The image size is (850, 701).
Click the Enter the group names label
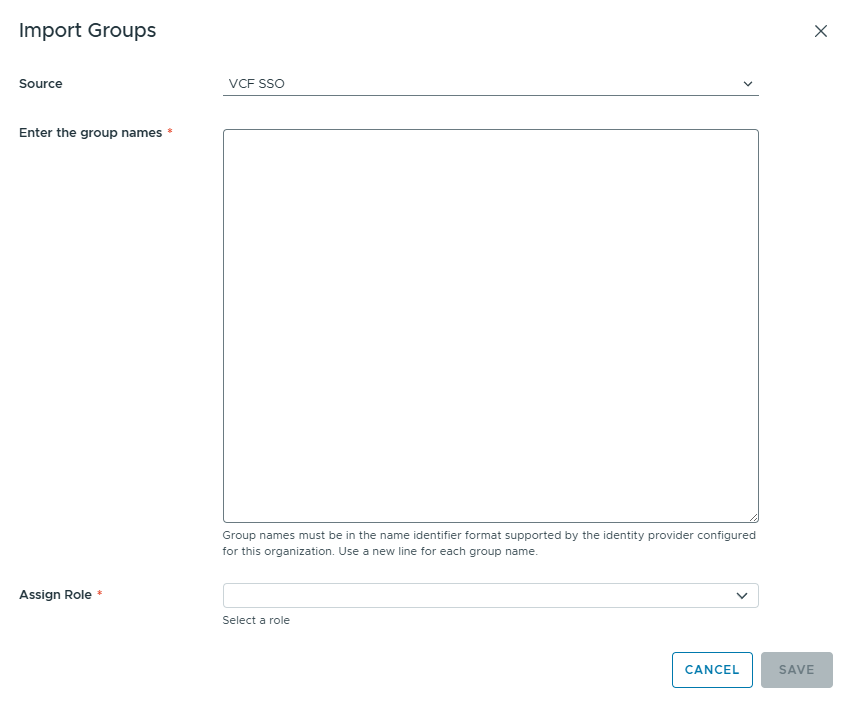[91, 133]
